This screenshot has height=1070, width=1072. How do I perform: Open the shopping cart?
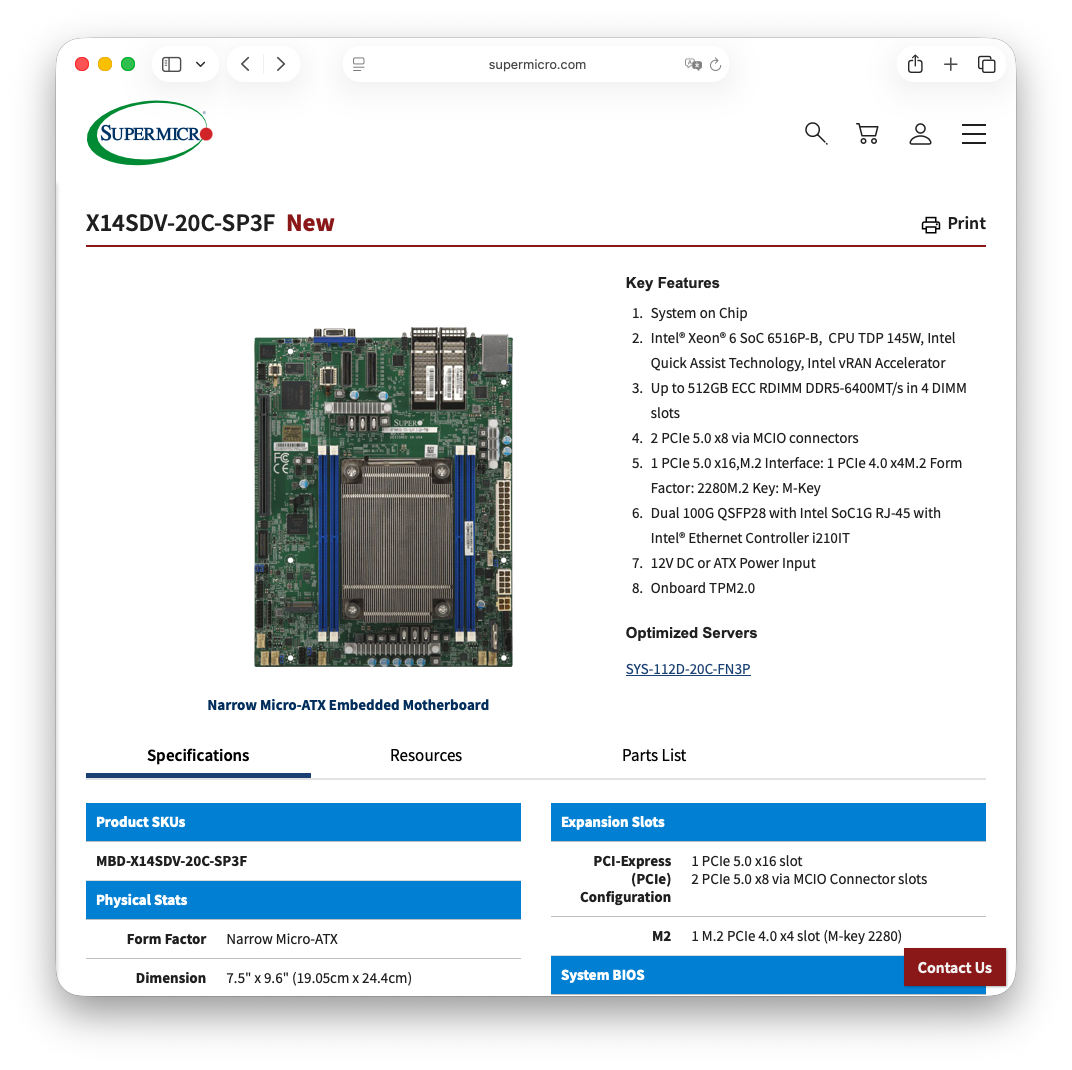click(x=867, y=134)
